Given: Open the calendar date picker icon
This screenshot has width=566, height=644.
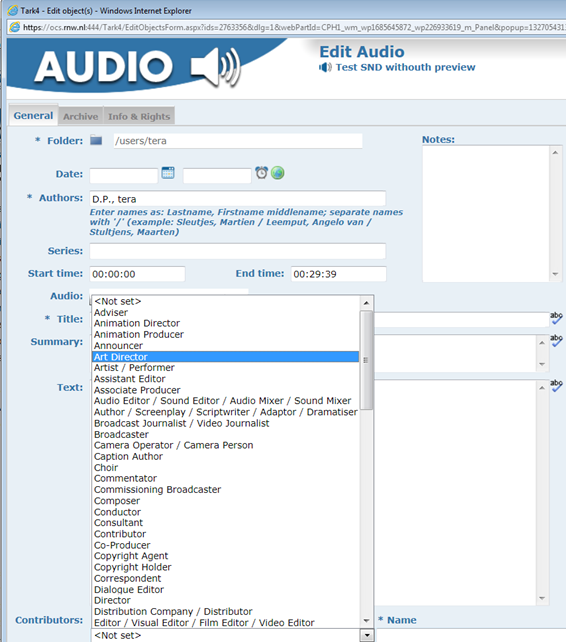Looking at the screenshot, I should [x=168, y=173].
